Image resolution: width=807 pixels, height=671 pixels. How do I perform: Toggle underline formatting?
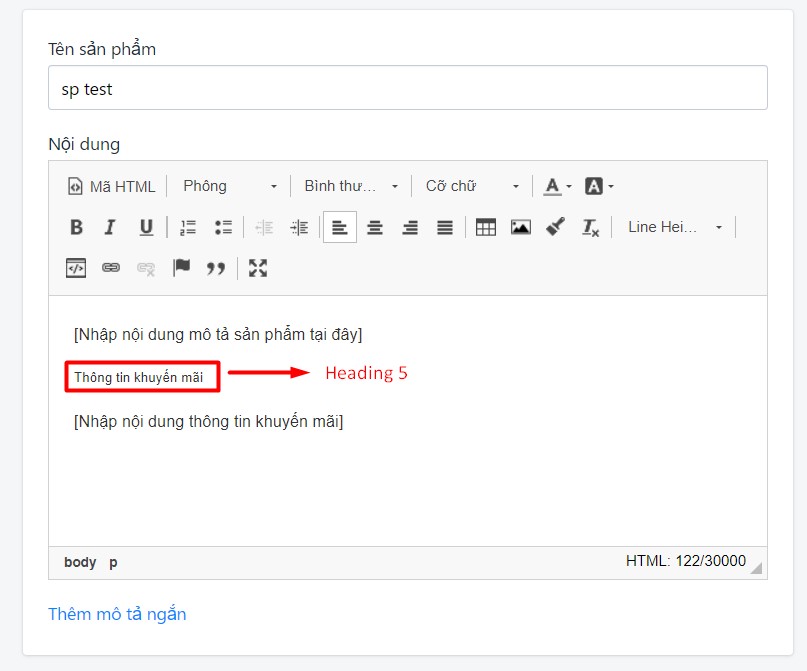(x=146, y=227)
